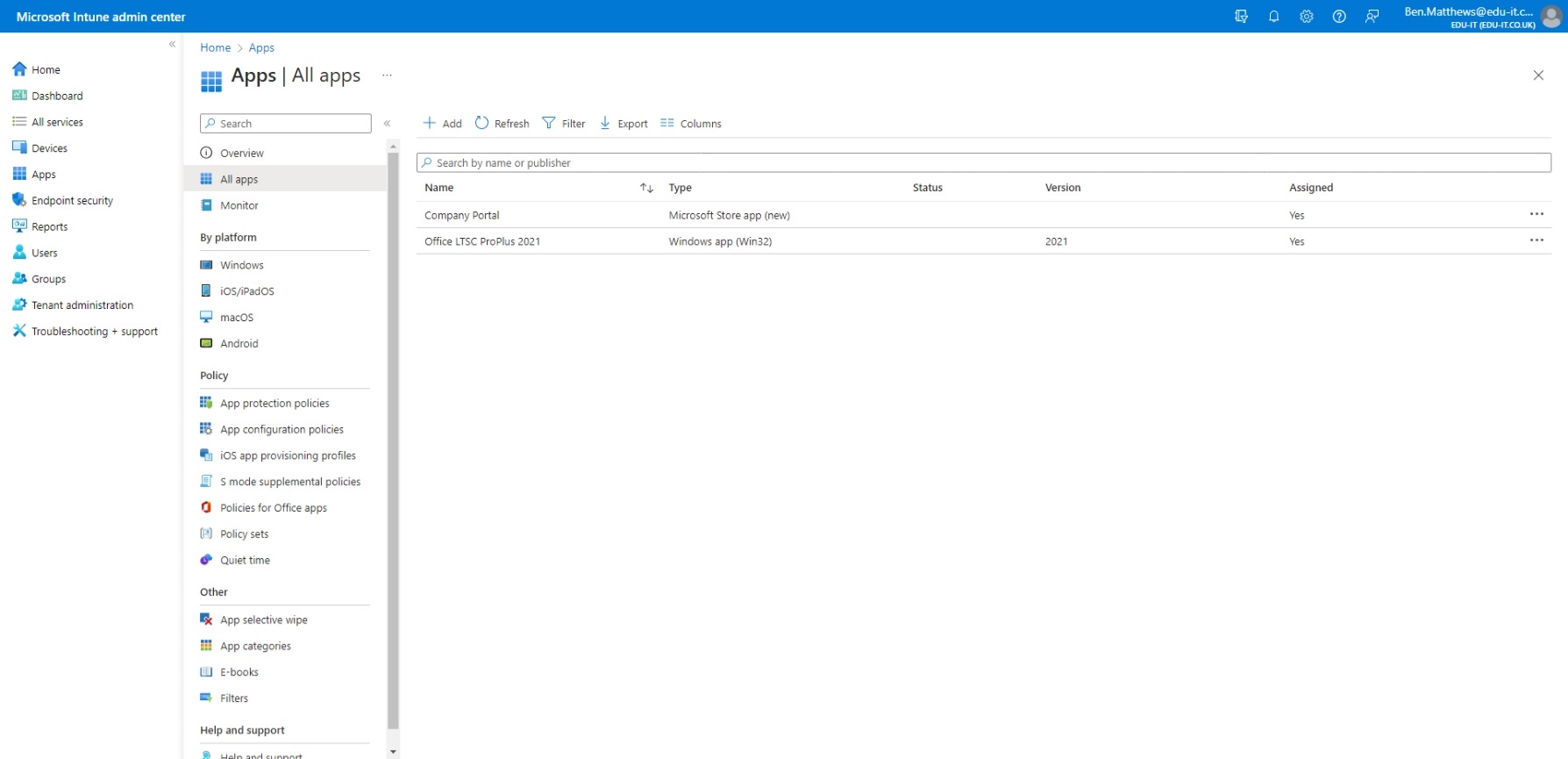The width and height of the screenshot is (1568, 759).
Task: Open the Home icon in left navigation
Action: click(x=19, y=69)
